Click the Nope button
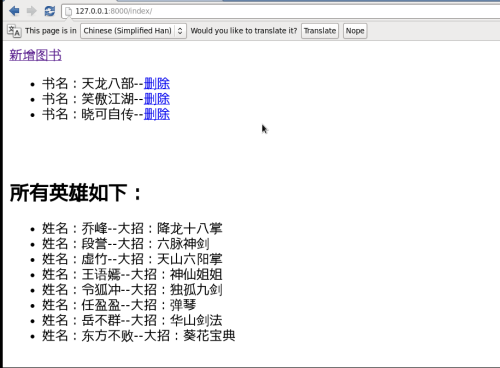500x368 pixels. point(355,31)
